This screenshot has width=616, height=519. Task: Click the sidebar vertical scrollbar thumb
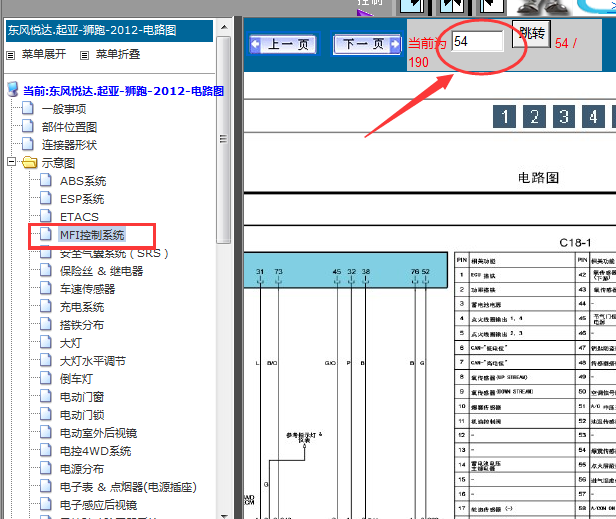tap(224, 139)
